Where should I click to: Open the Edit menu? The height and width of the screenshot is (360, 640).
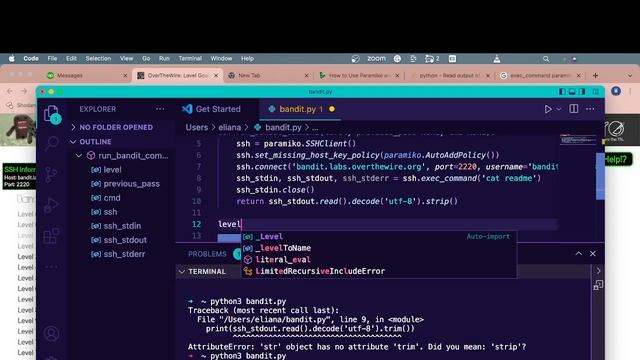pos(71,59)
